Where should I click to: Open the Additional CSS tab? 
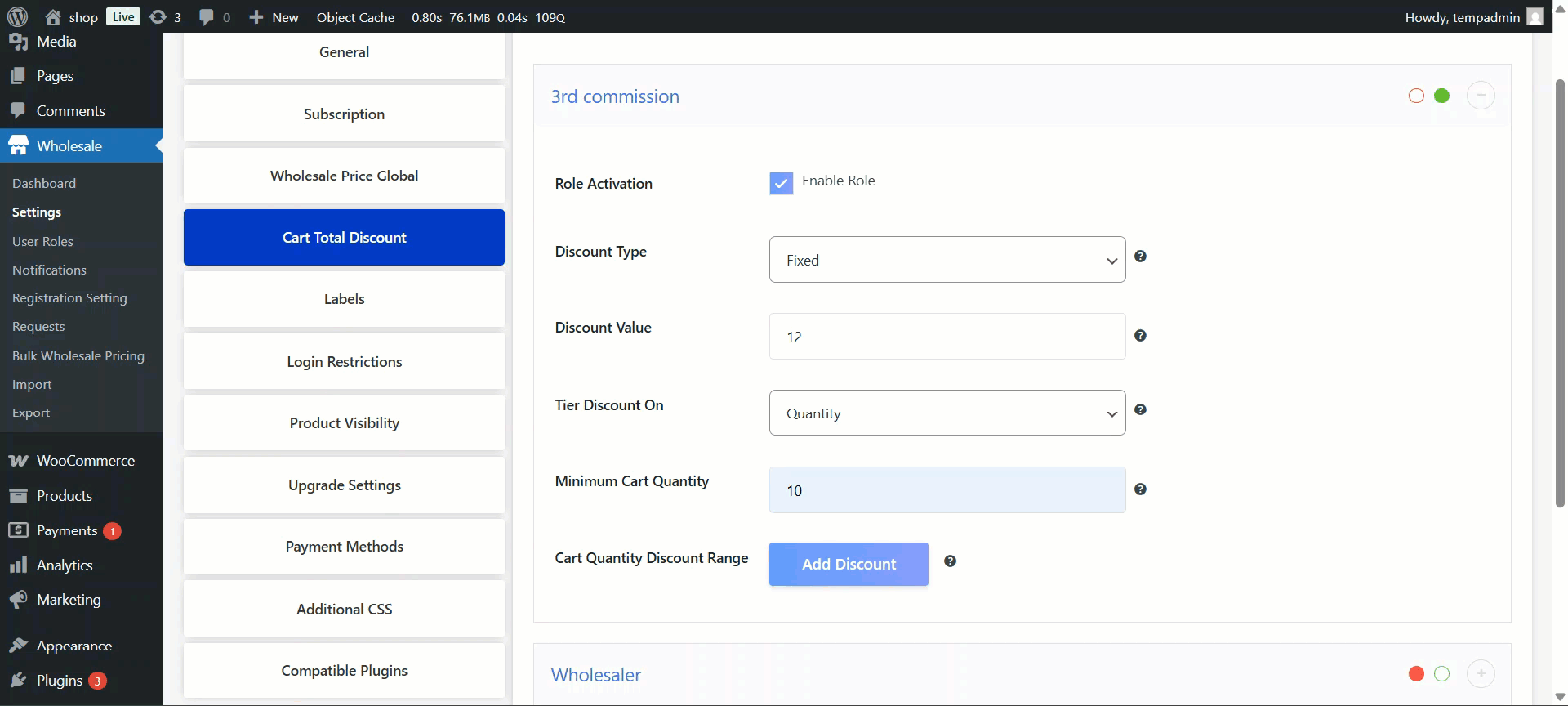point(344,610)
